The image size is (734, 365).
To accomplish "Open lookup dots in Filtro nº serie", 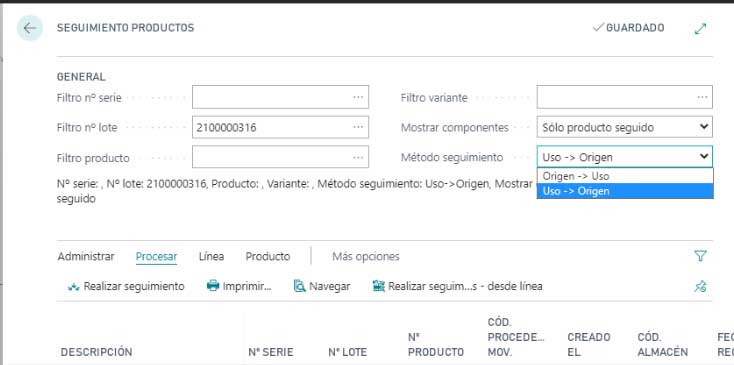I will coord(358,97).
